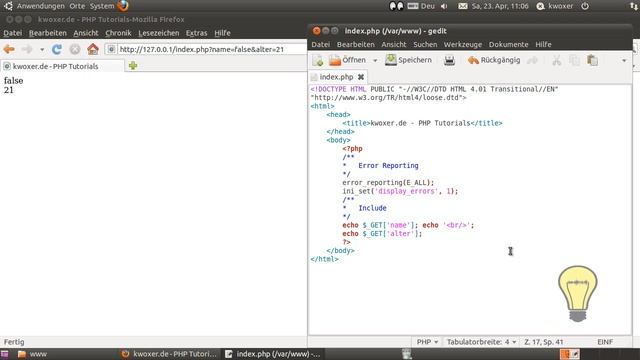The height and width of the screenshot is (360, 640).
Task: Open the System menu in top panel
Action: (x=102, y=6)
